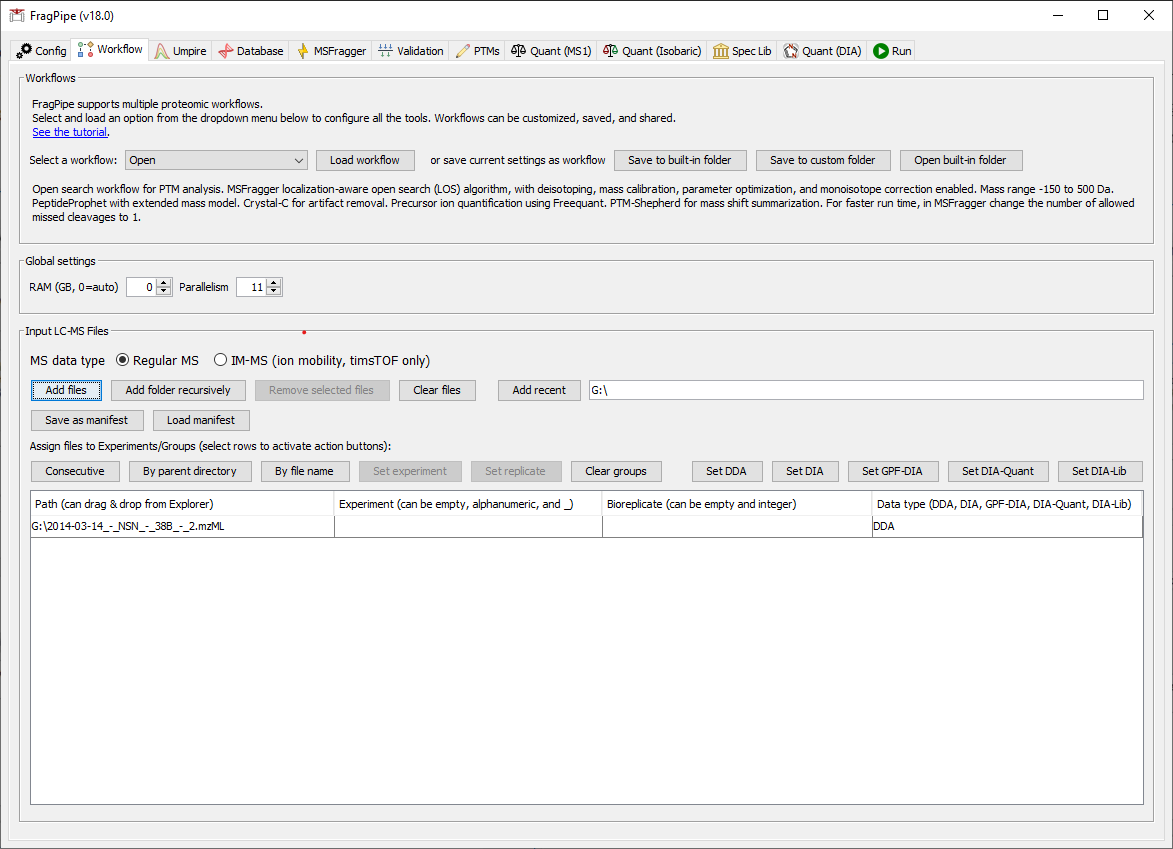Screen dimensions: 1173x849
Task: Click the Add recent button
Action: pyautogui.click(x=539, y=390)
